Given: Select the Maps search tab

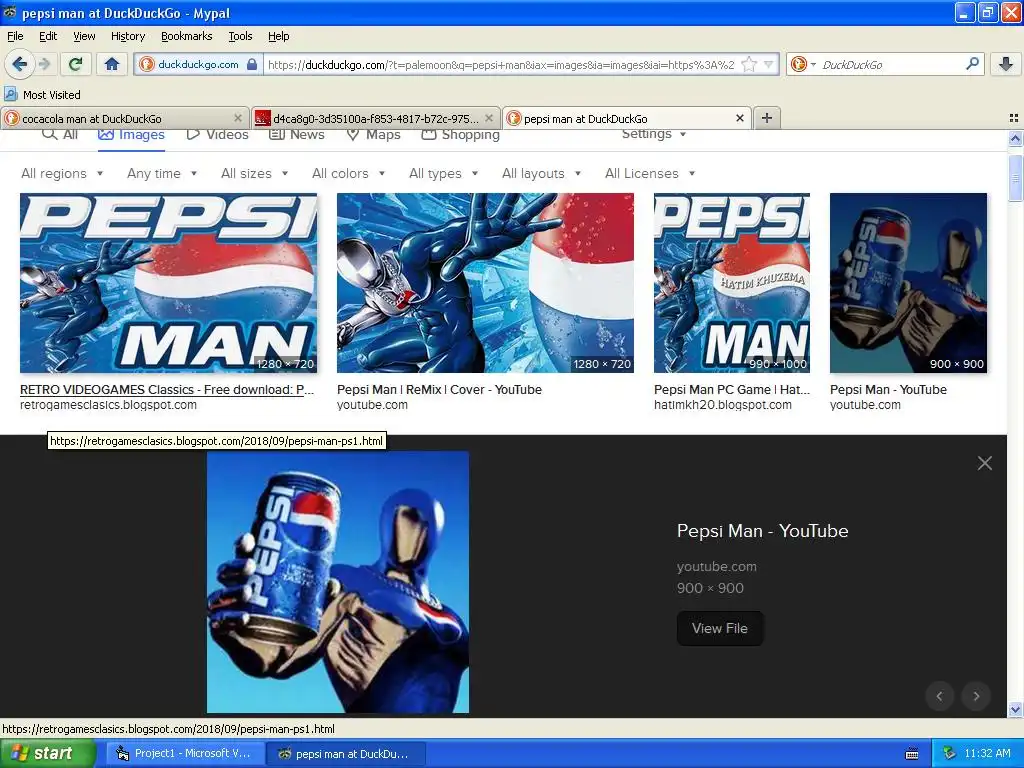Looking at the screenshot, I should pyautogui.click(x=373, y=135).
